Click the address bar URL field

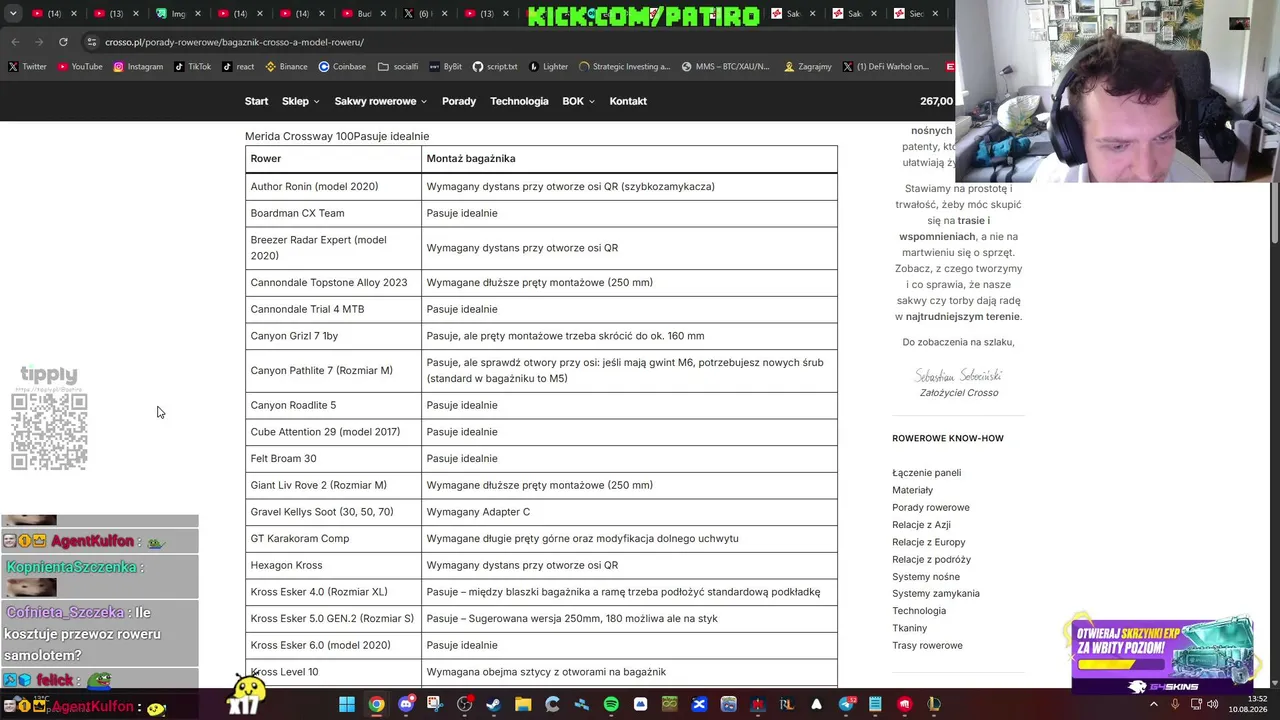tap(520, 42)
